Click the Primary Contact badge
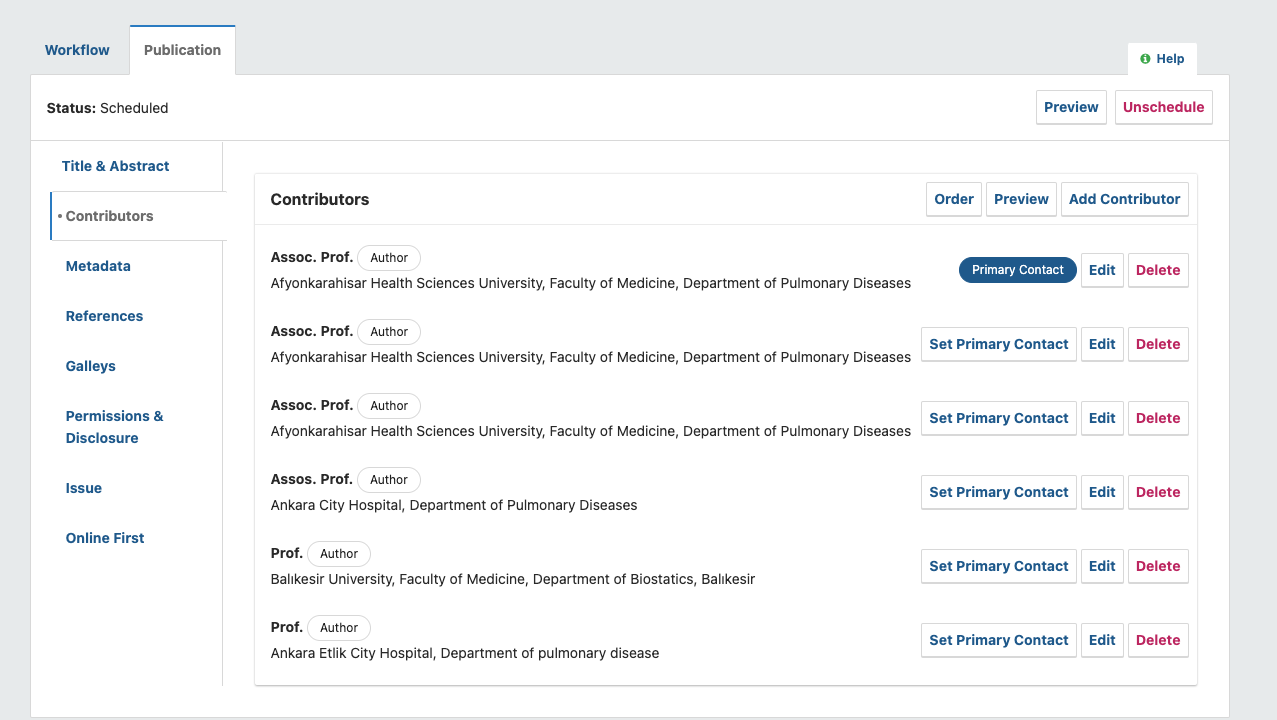Image resolution: width=1277 pixels, height=720 pixels. [x=1018, y=270]
